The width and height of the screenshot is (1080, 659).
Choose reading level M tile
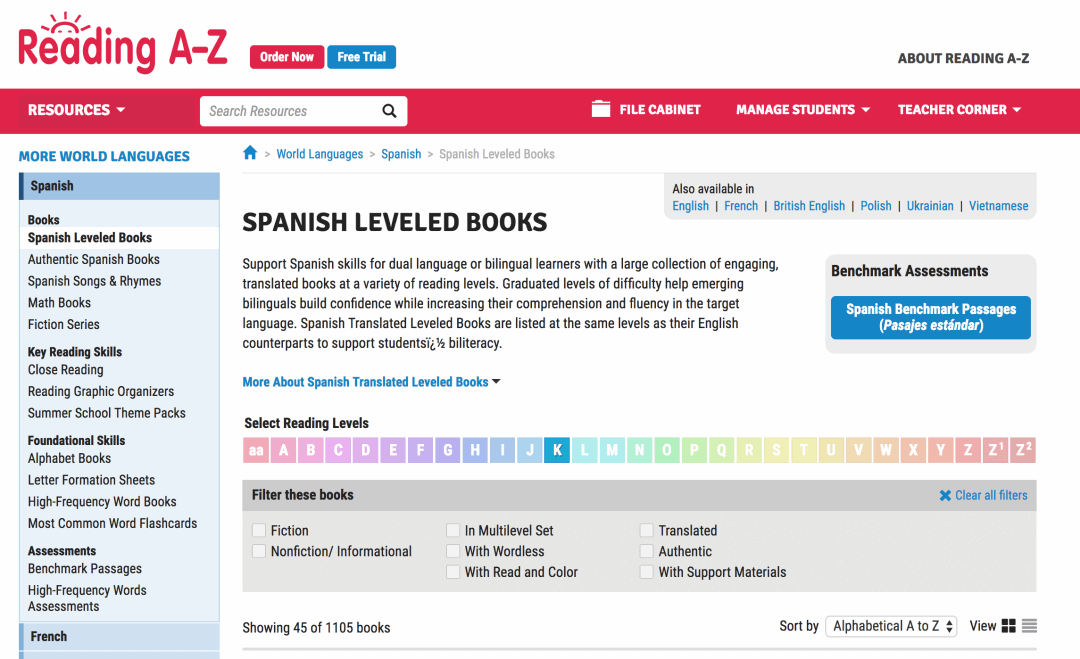click(x=612, y=450)
